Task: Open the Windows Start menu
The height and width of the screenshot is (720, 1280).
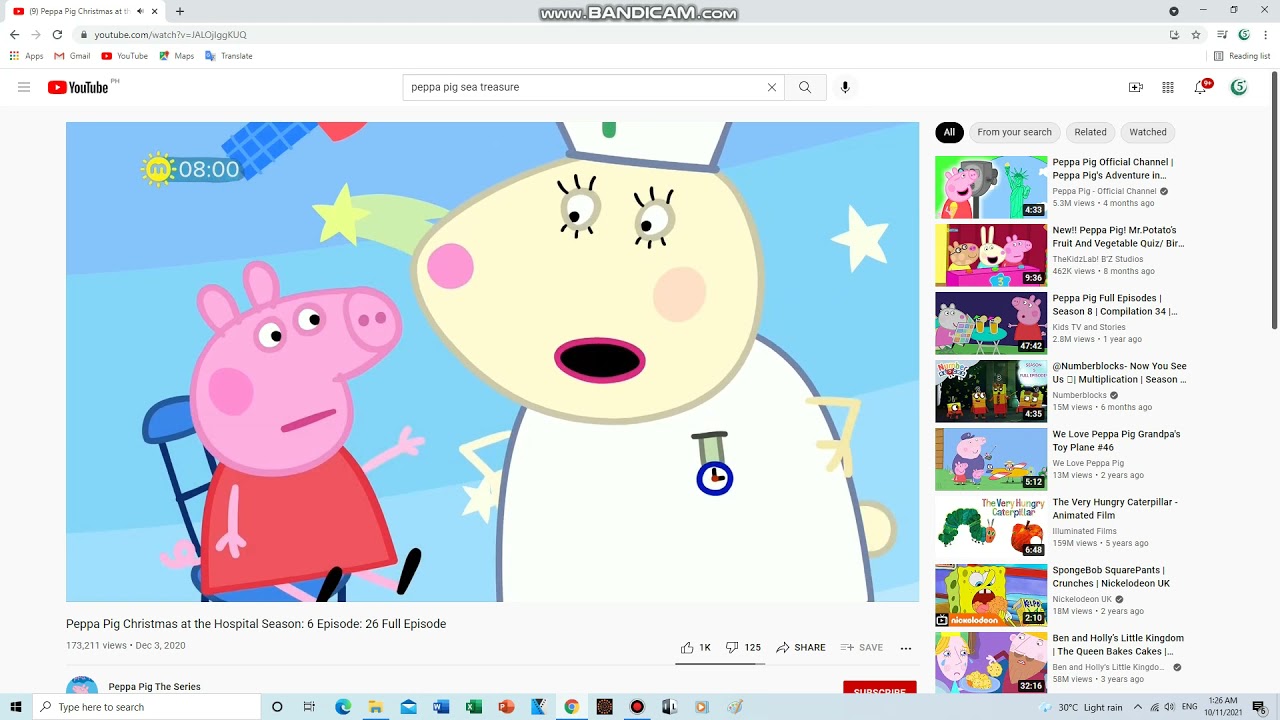Action: (x=16, y=707)
